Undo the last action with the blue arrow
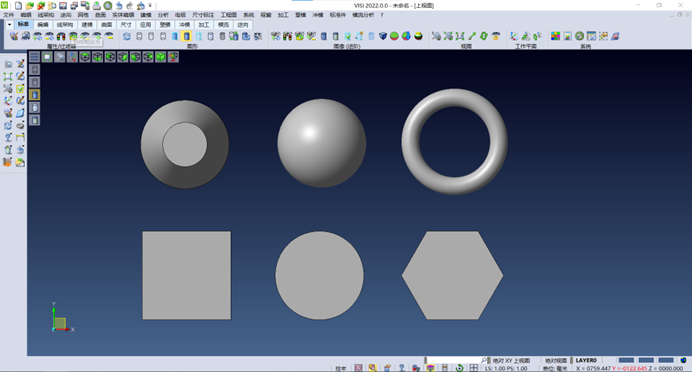 coord(119,6)
